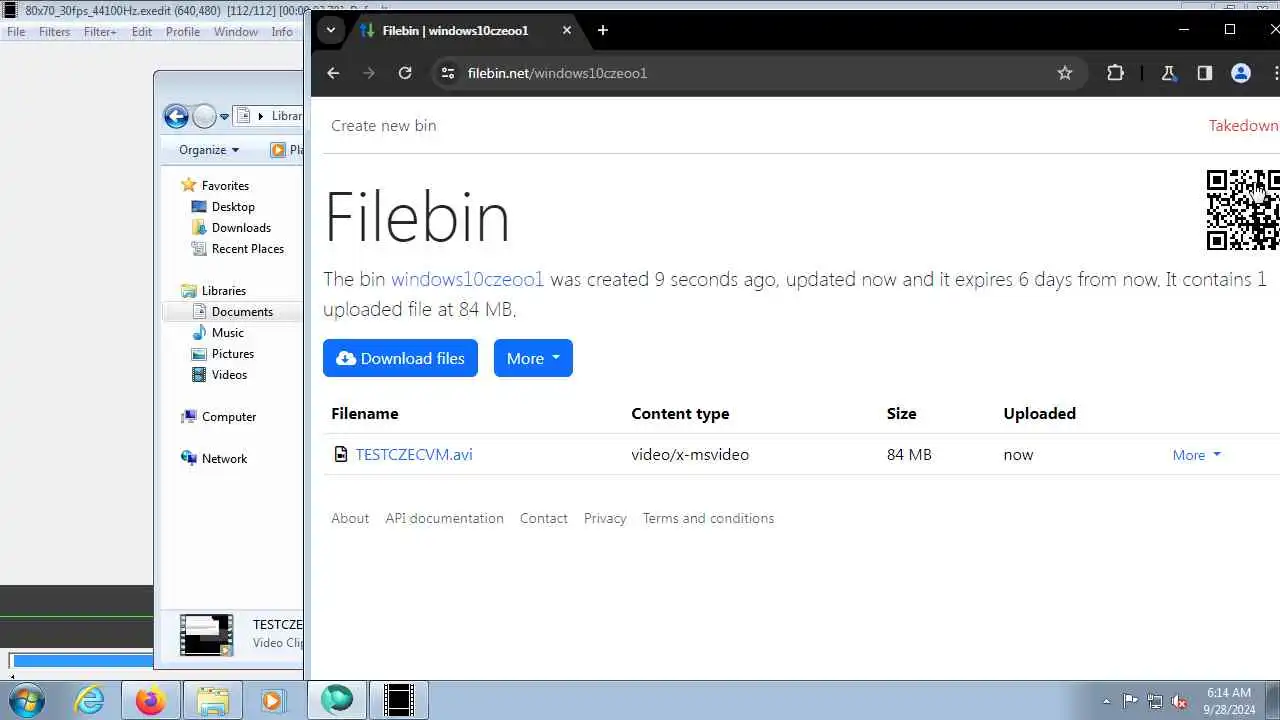
Task: Select Videos library in Explorer
Action: tap(229, 375)
